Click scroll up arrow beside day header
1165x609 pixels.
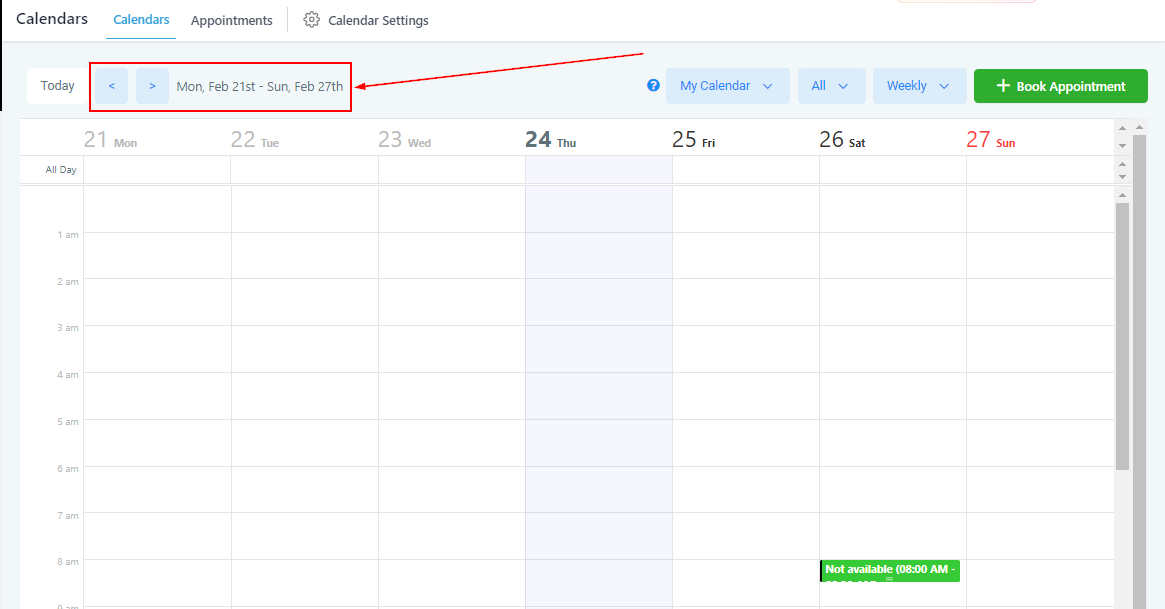click(1122, 128)
